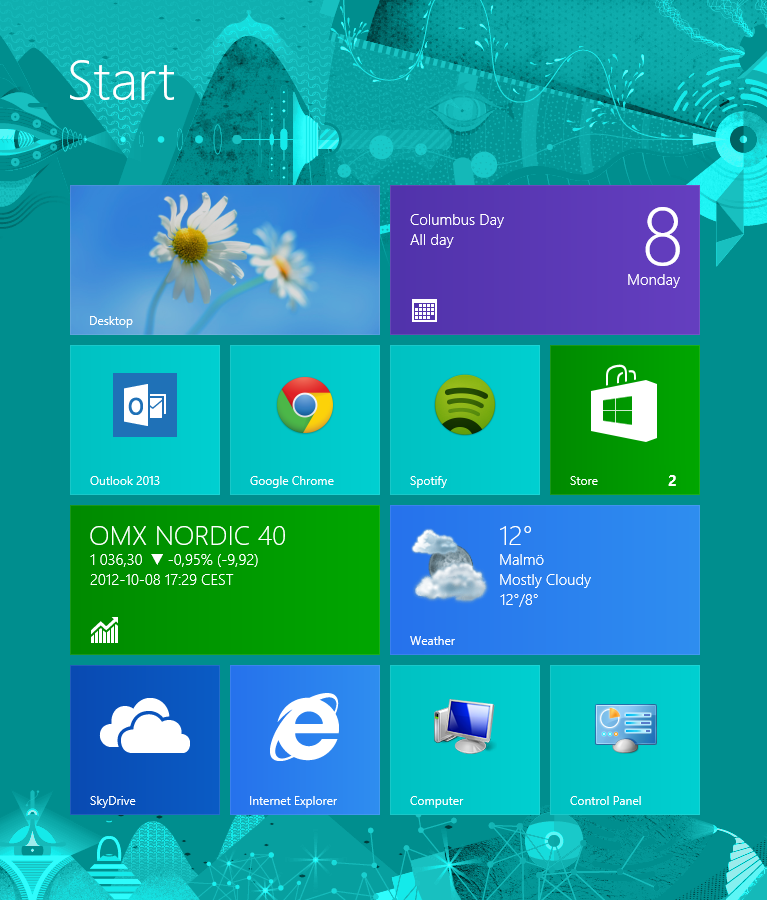
Task: Click the Google Chrome label
Action: [x=292, y=481]
